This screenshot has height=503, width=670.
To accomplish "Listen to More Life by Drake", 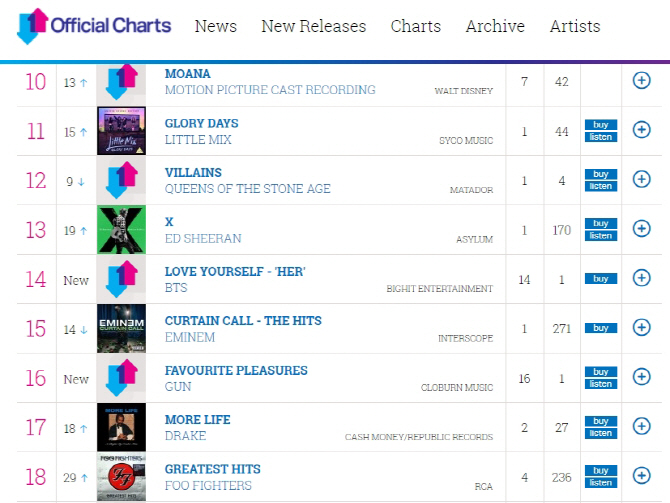I will coord(601,433).
